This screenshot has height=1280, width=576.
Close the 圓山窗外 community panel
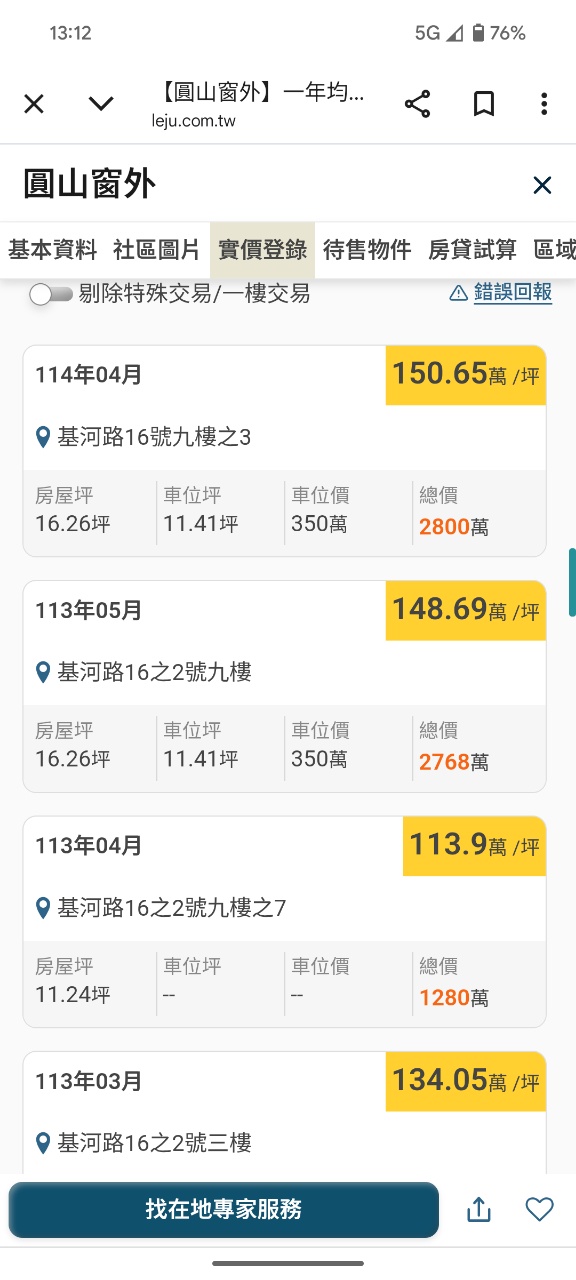(x=542, y=185)
